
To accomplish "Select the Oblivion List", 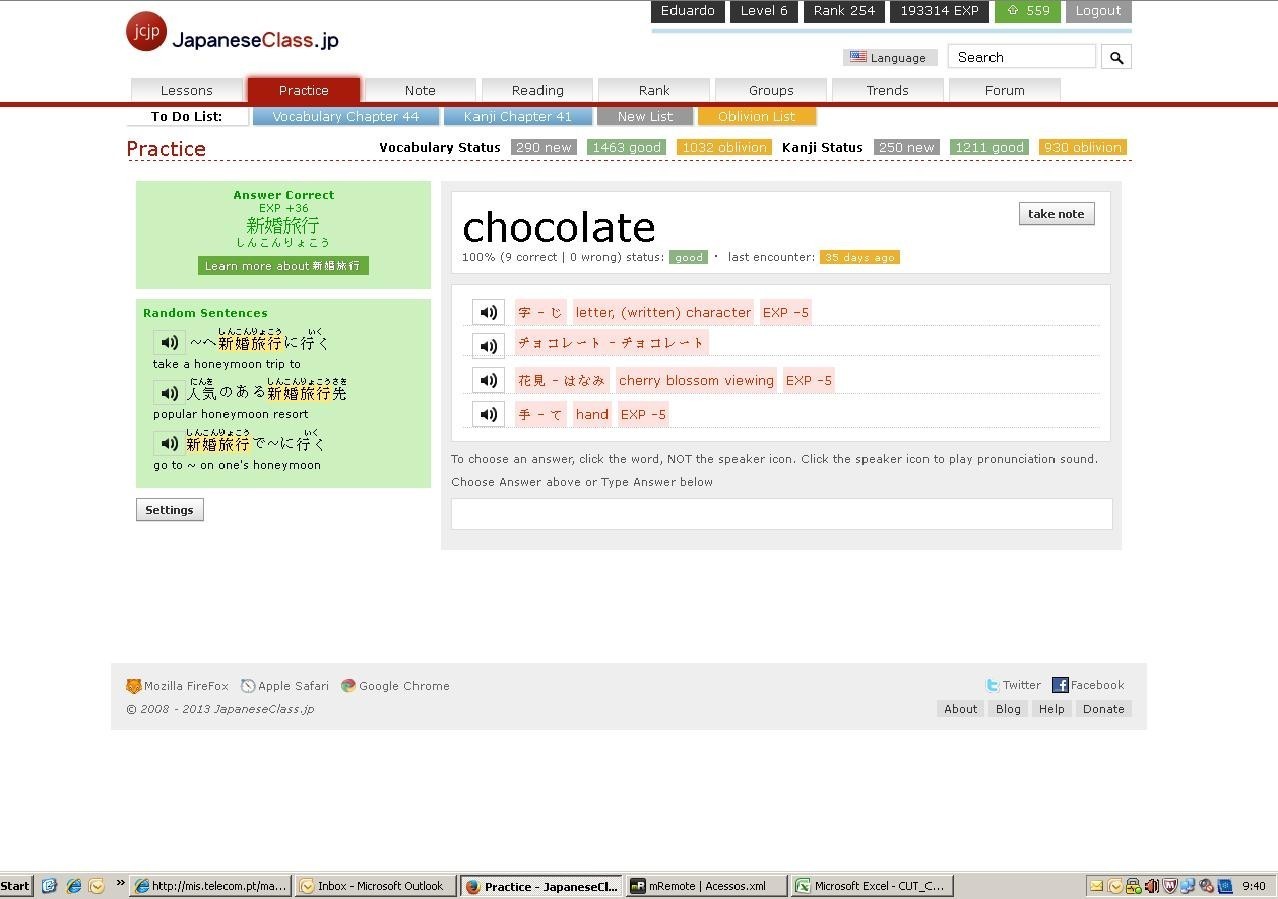I will point(756,116).
